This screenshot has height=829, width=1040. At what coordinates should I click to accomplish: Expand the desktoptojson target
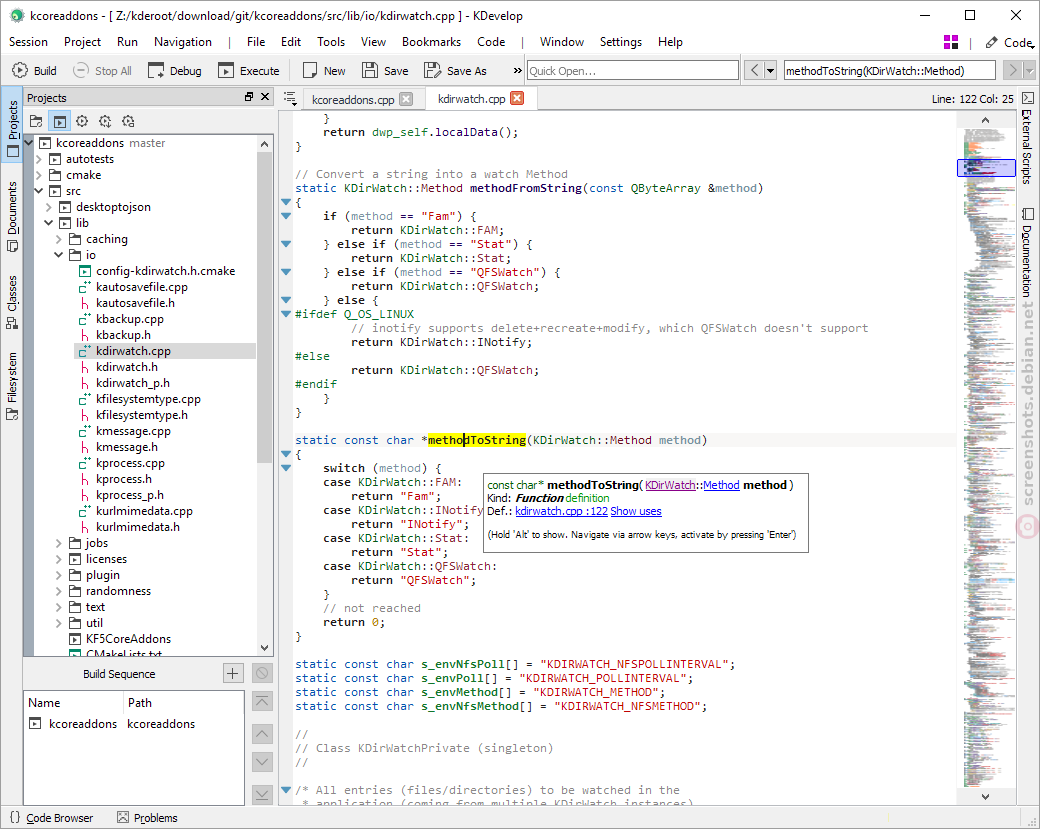tap(48, 207)
